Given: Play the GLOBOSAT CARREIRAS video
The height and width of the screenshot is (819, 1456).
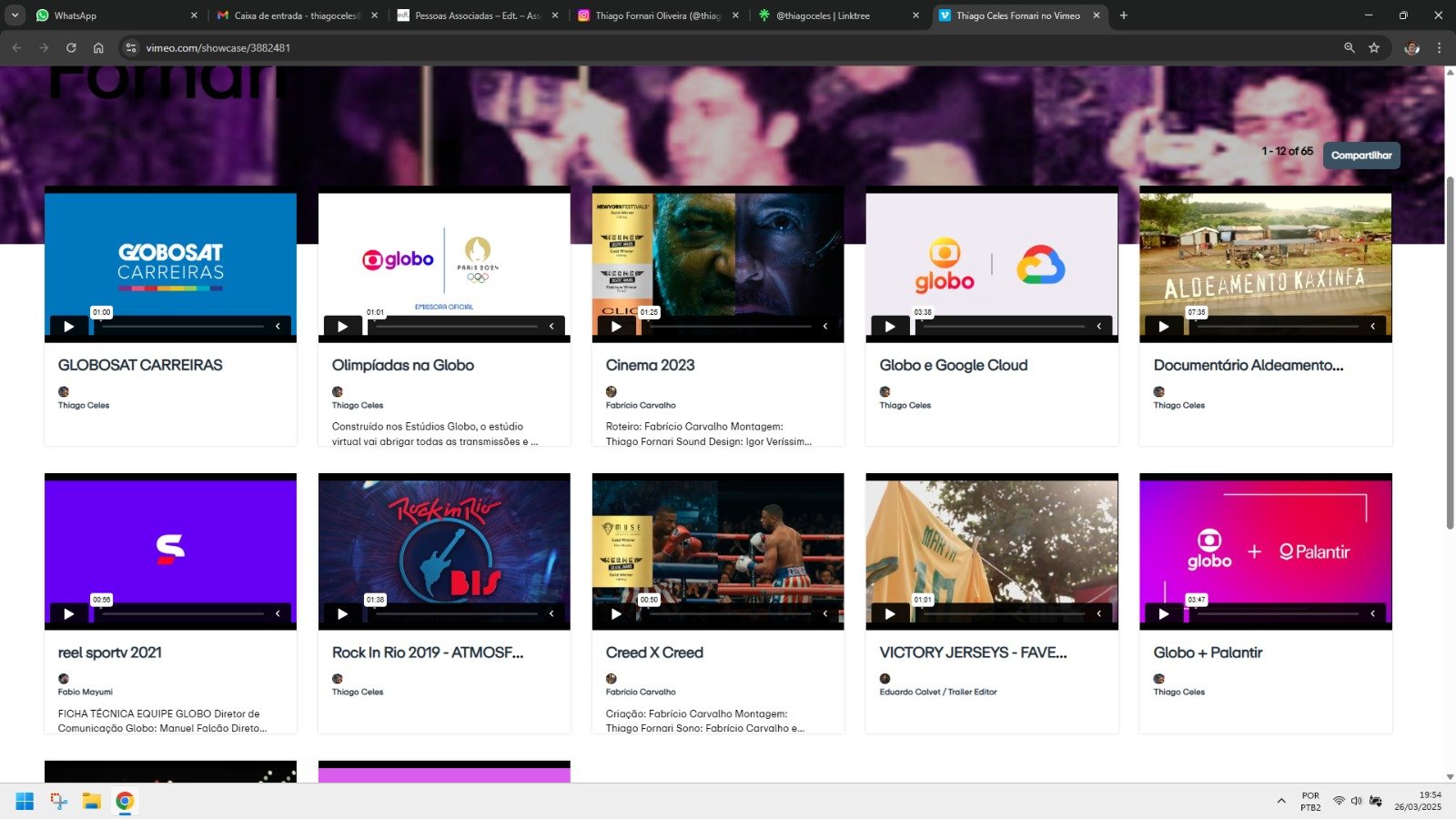Looking at the screenshot, I should pos(68,327).
